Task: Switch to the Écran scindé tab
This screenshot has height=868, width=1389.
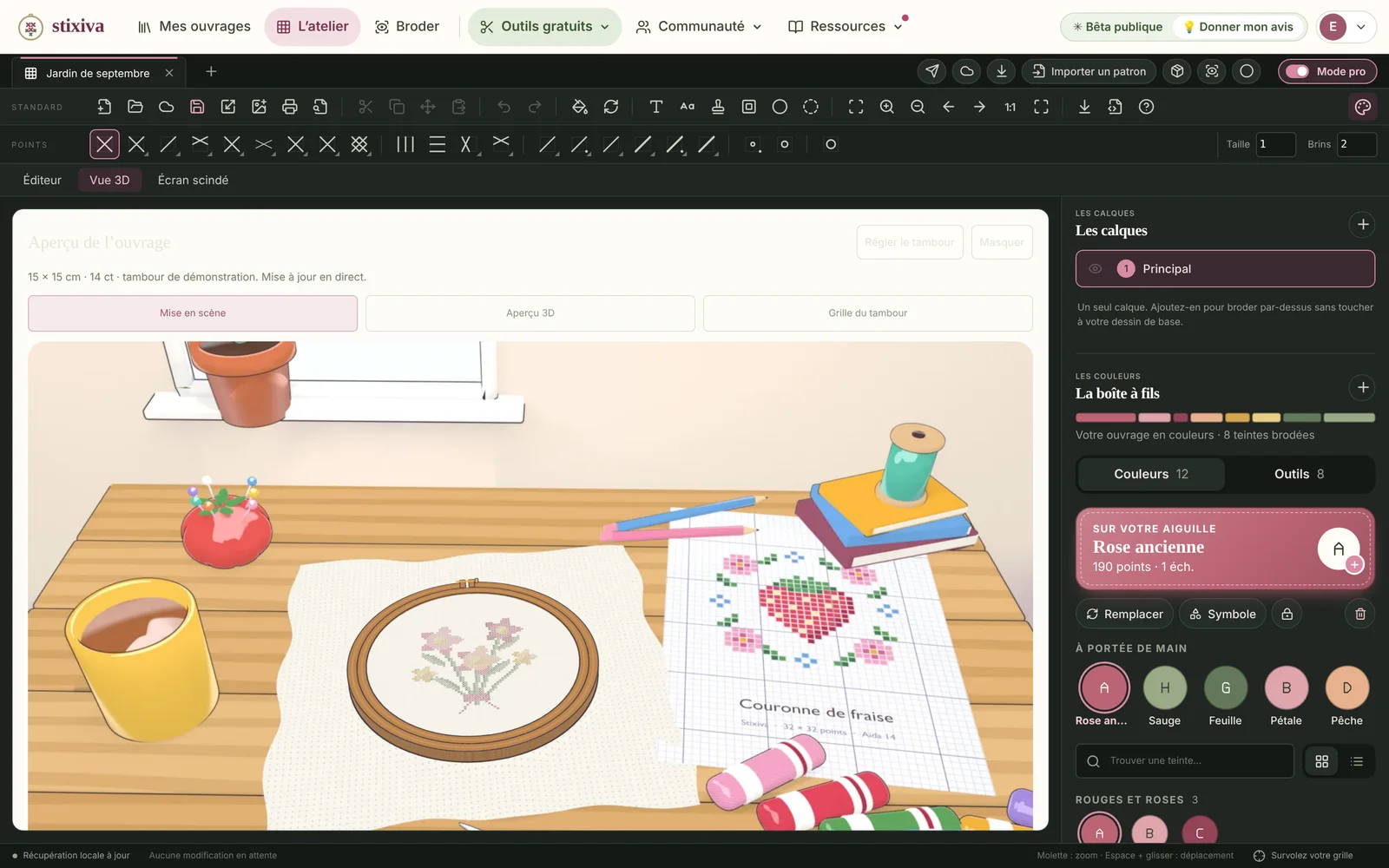Action: click(193, 181)
